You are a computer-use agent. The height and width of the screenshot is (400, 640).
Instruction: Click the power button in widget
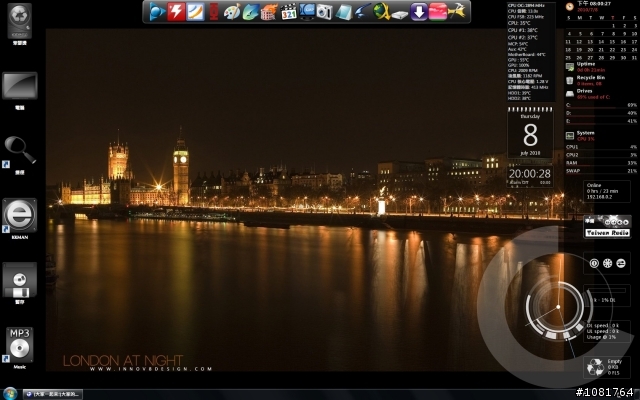(594, 263)
